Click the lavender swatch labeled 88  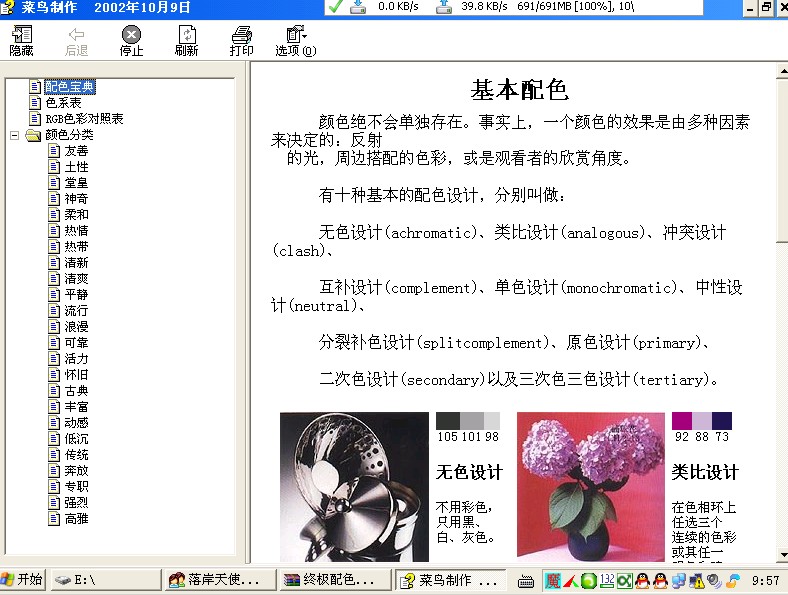(x=702, y=421)
